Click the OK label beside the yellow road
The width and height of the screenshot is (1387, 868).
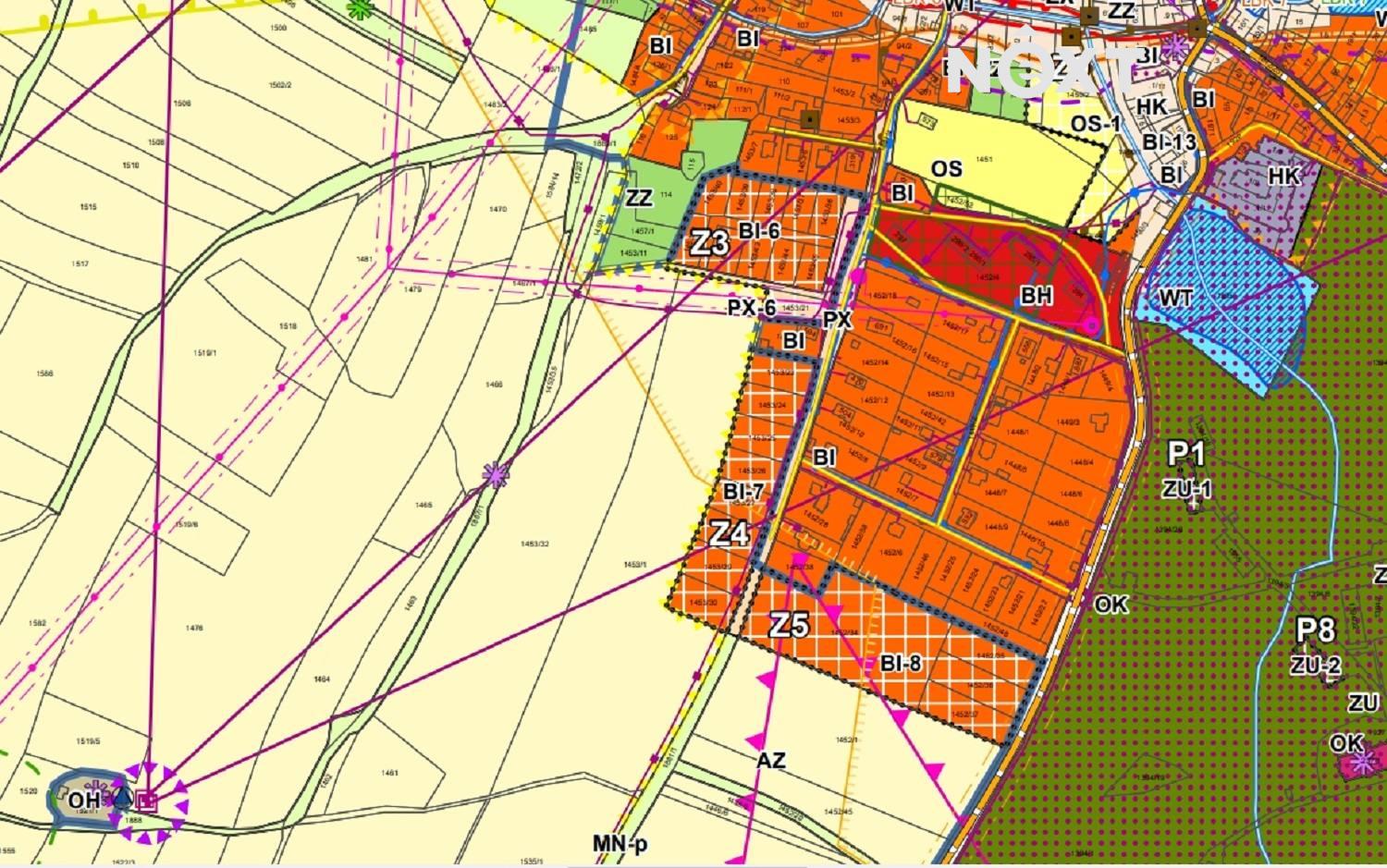click(x=1111, y=604)
